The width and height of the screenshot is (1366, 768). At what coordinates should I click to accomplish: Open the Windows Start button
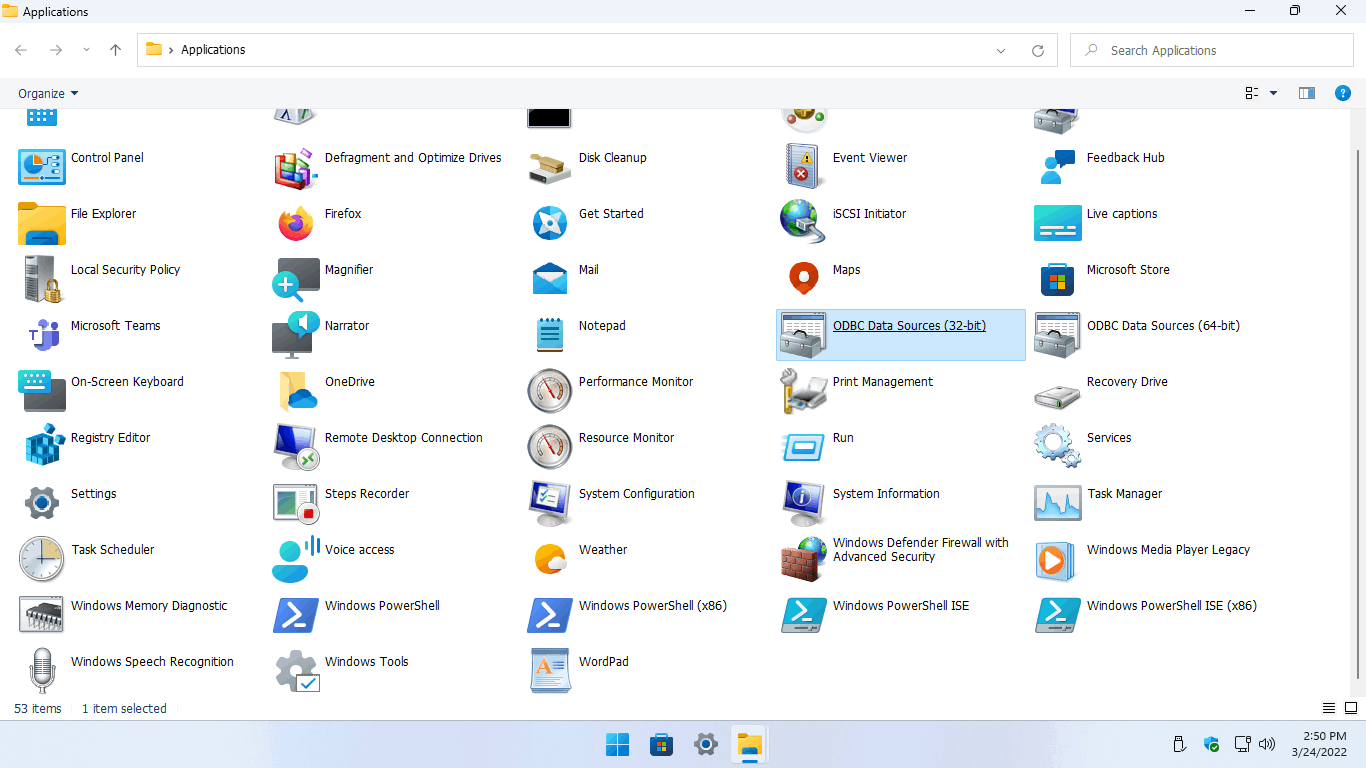click(x=617, y=744)
